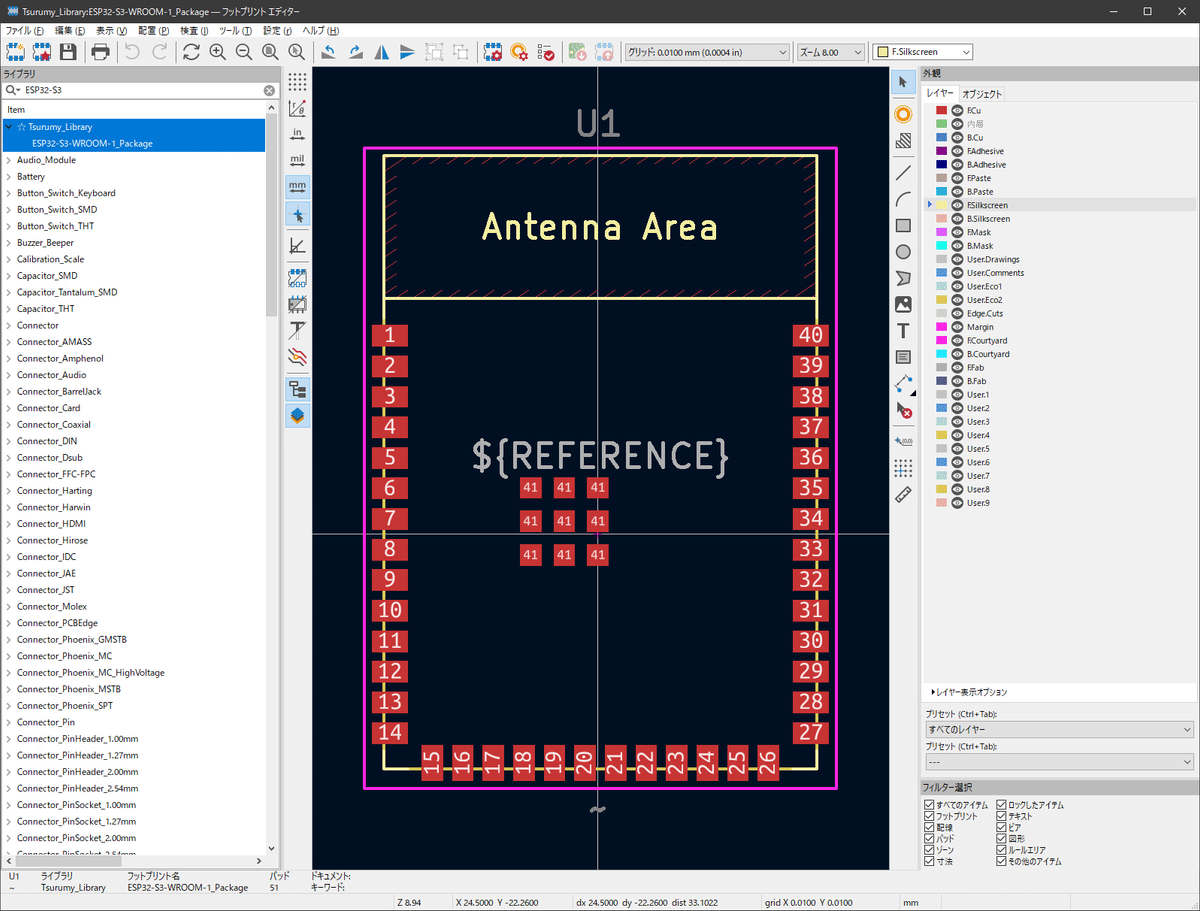Pick the Add Pad tool

tap(903, 115)
